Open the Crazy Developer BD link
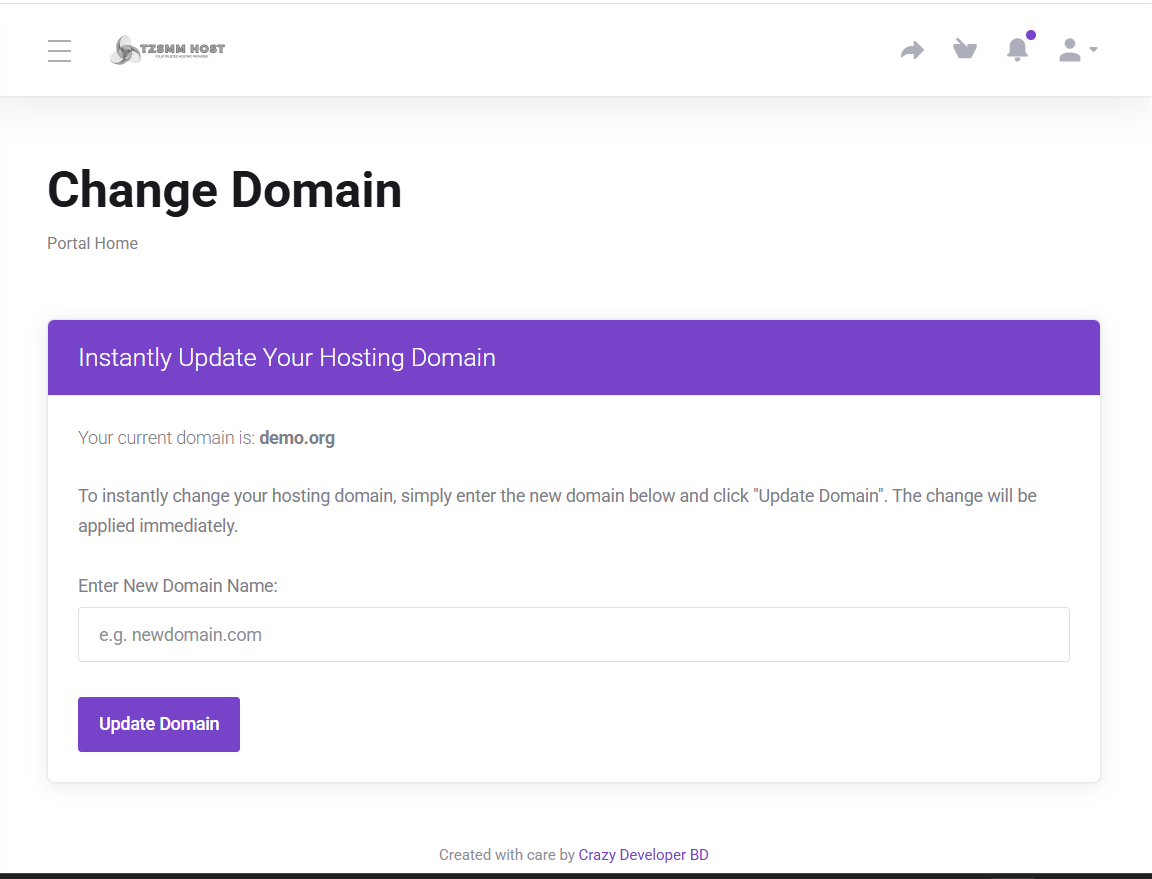This screenshot has height=879, width=1152. (x=643, y=855)
